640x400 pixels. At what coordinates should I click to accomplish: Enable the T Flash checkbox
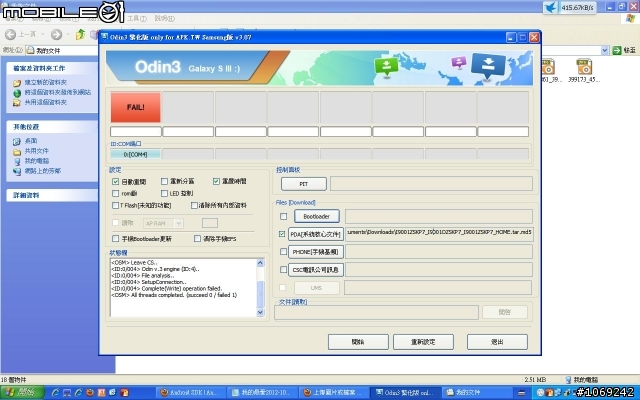coord(116,205)
